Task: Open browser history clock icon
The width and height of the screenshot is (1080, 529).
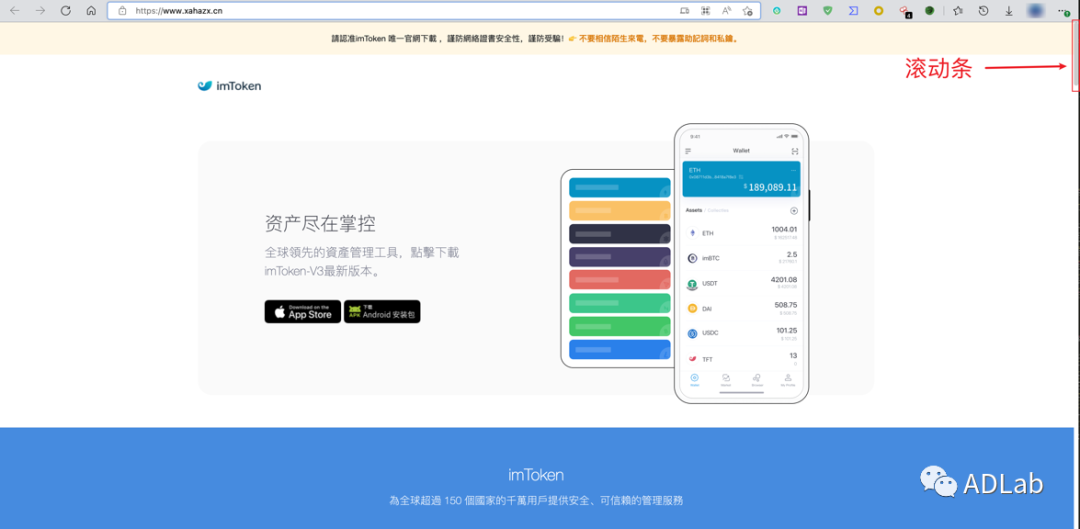Action: click(x=983, y=11)
